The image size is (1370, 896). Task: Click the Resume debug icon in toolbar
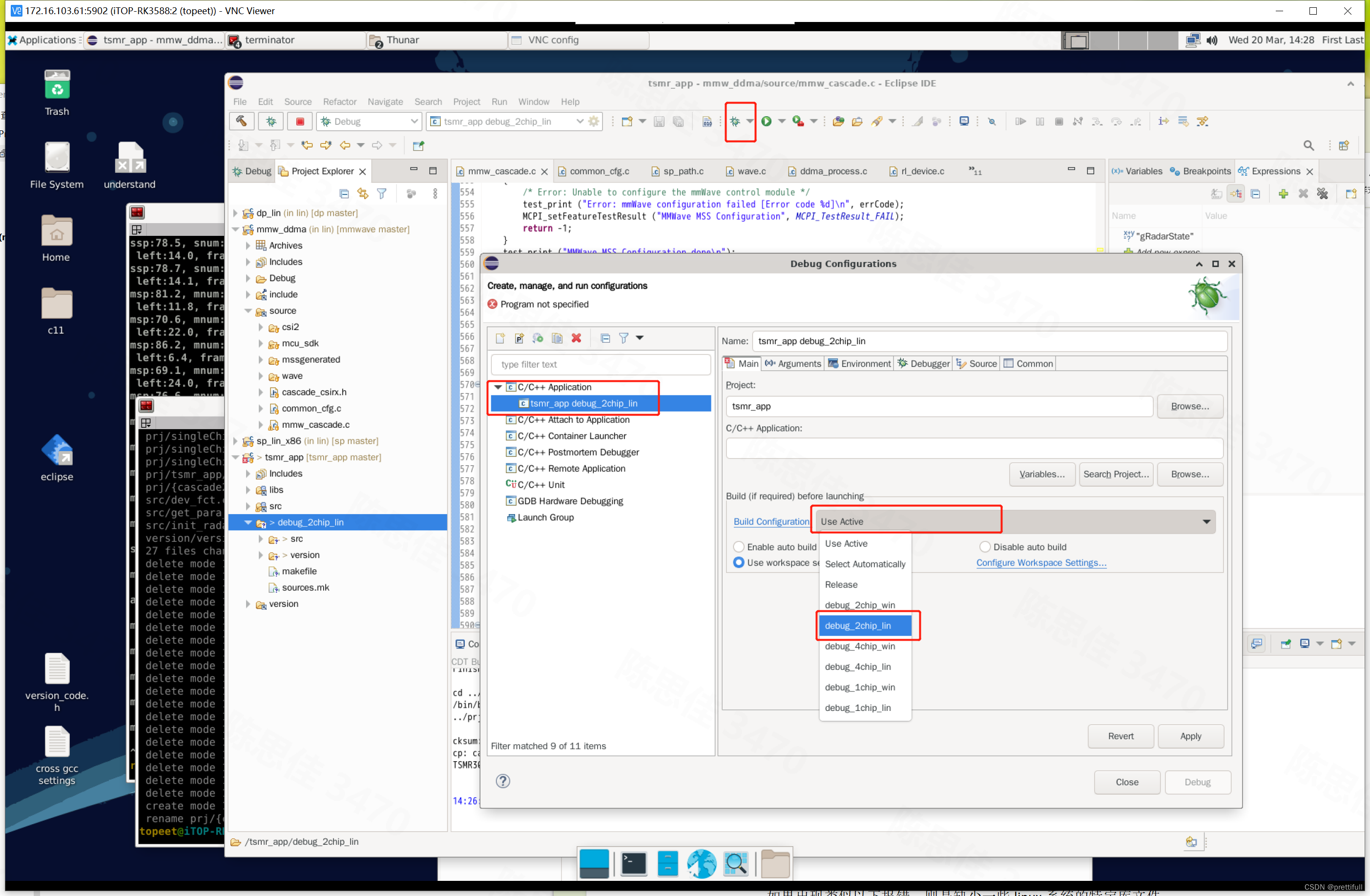[1020, 122]
